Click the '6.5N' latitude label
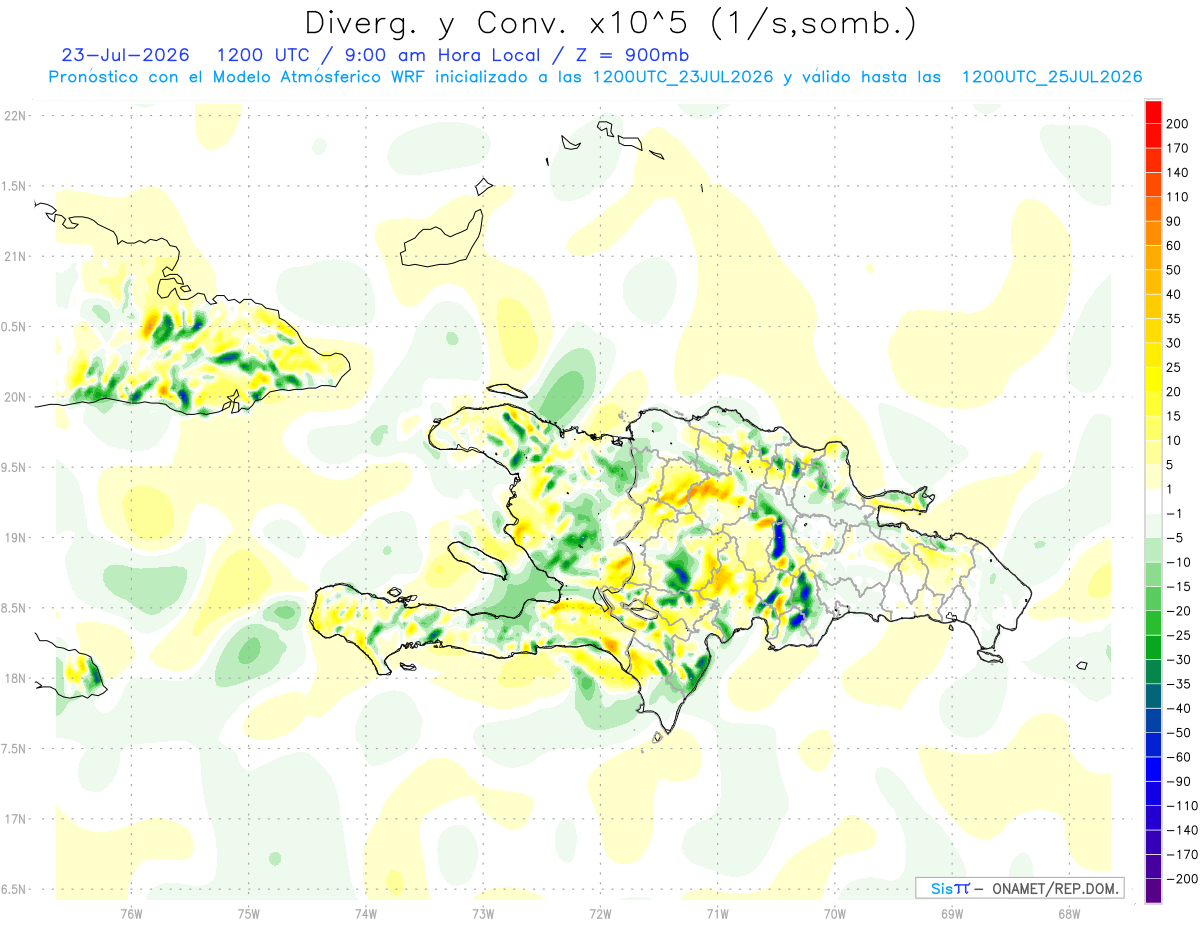 [x=14, y=889]
